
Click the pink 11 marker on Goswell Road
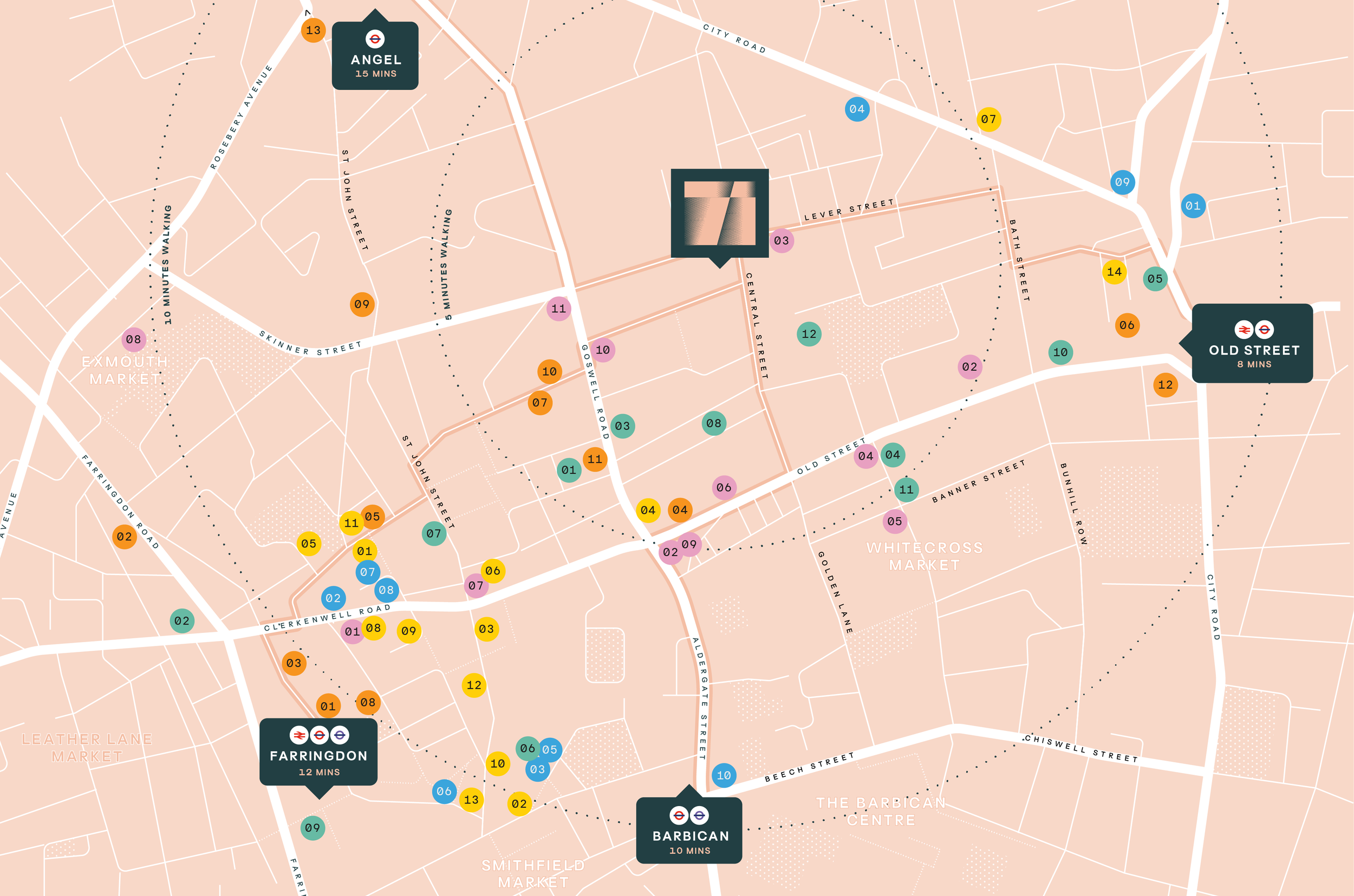click(x=558, y=309)
